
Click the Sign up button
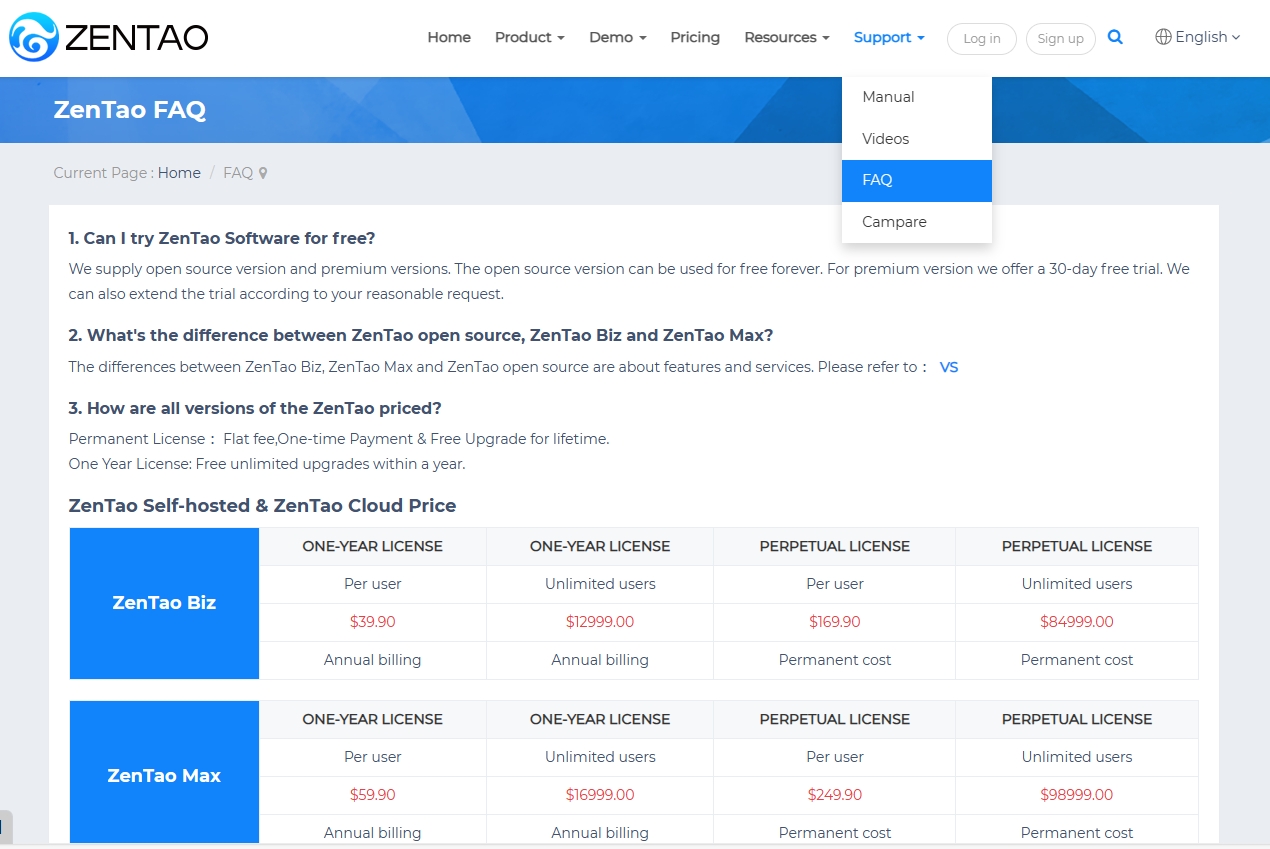[1061, 39]
